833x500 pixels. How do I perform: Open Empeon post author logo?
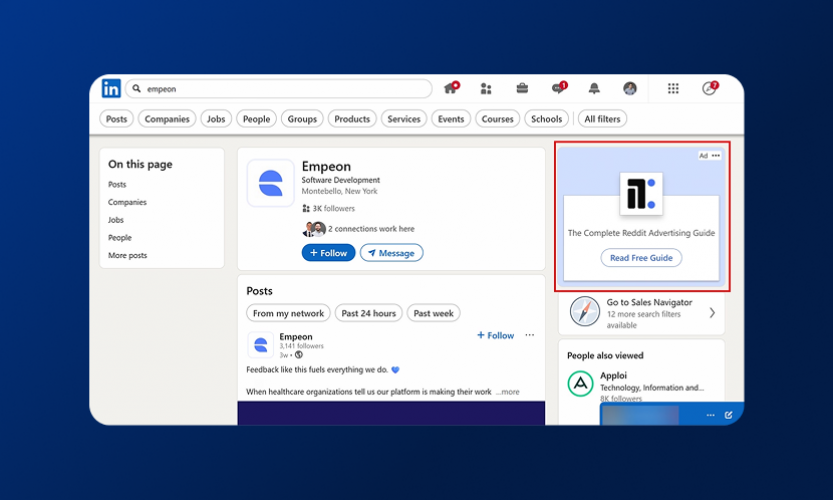[261, 345]
